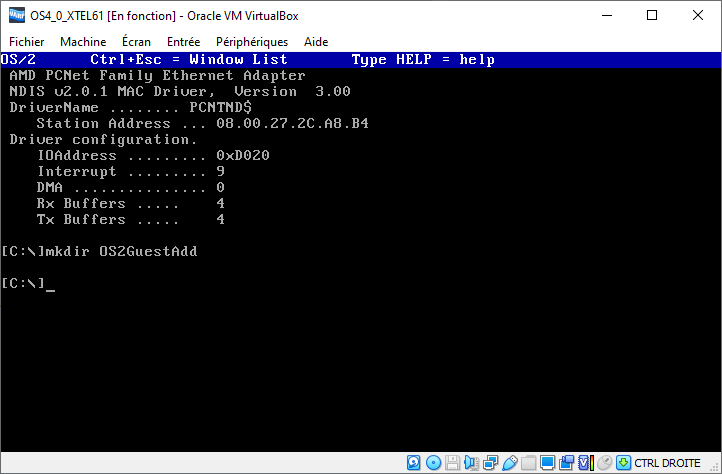Click the DMA value line
Viewport: 722px width, 474px height.
point(131,187)
